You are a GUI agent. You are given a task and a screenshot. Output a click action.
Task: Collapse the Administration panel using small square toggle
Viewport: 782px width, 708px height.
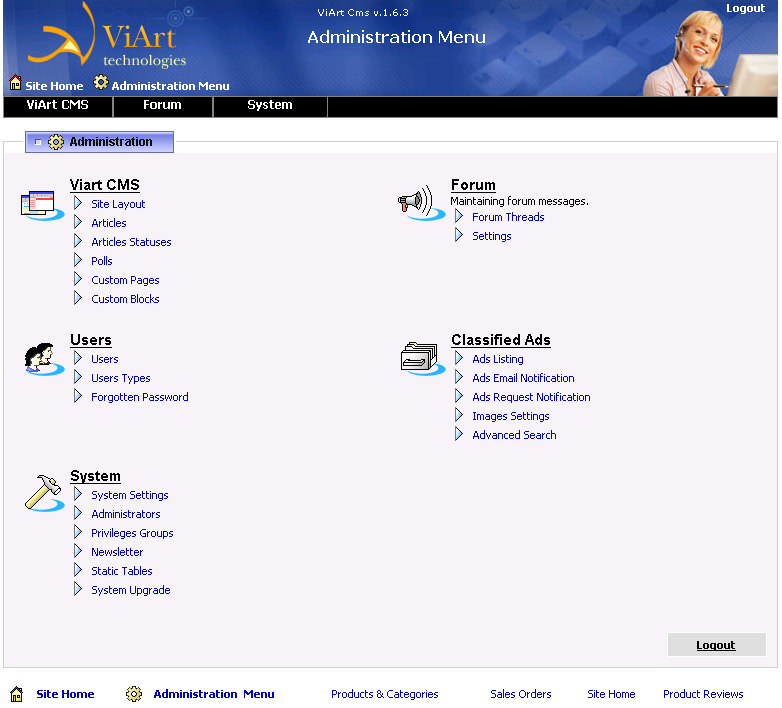pyautogui.click(x=38, y=143)
